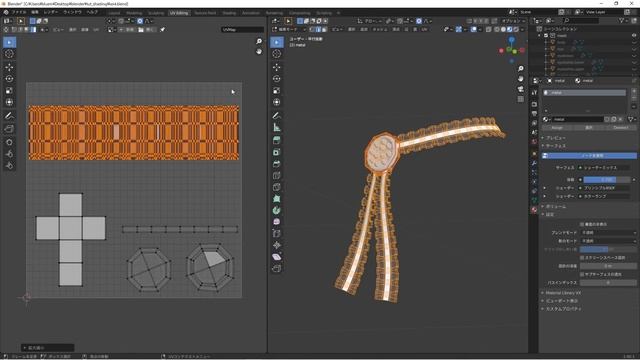This screenshot has width=640, height=360.
Task: Switch to the Layout workspace tab
Action: point(114,13)
